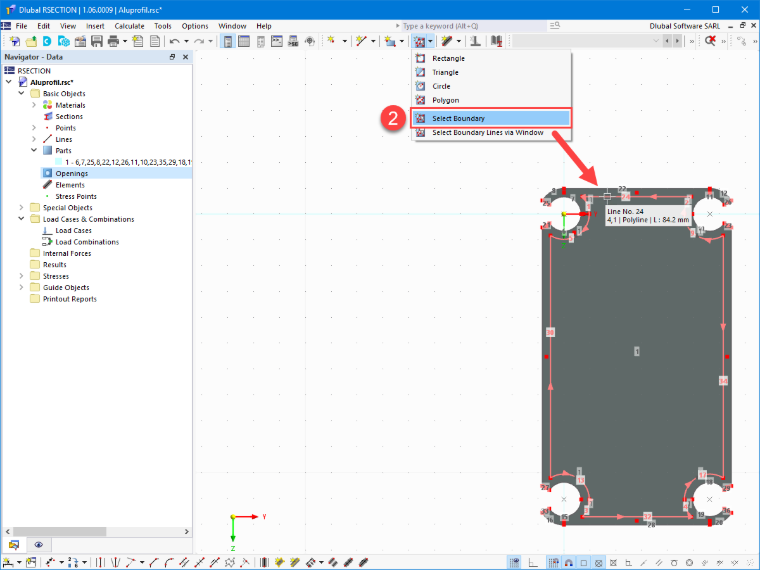Click the red X delete results icon
Image resolution: width=760 pixels, height=570 pixels.
tap(711, 41)
